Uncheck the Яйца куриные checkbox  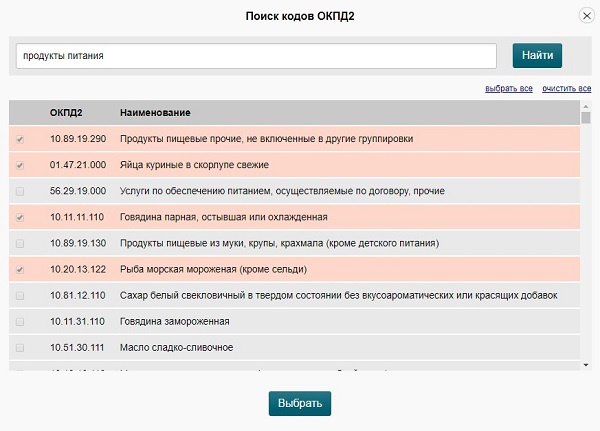click(20, 165)
